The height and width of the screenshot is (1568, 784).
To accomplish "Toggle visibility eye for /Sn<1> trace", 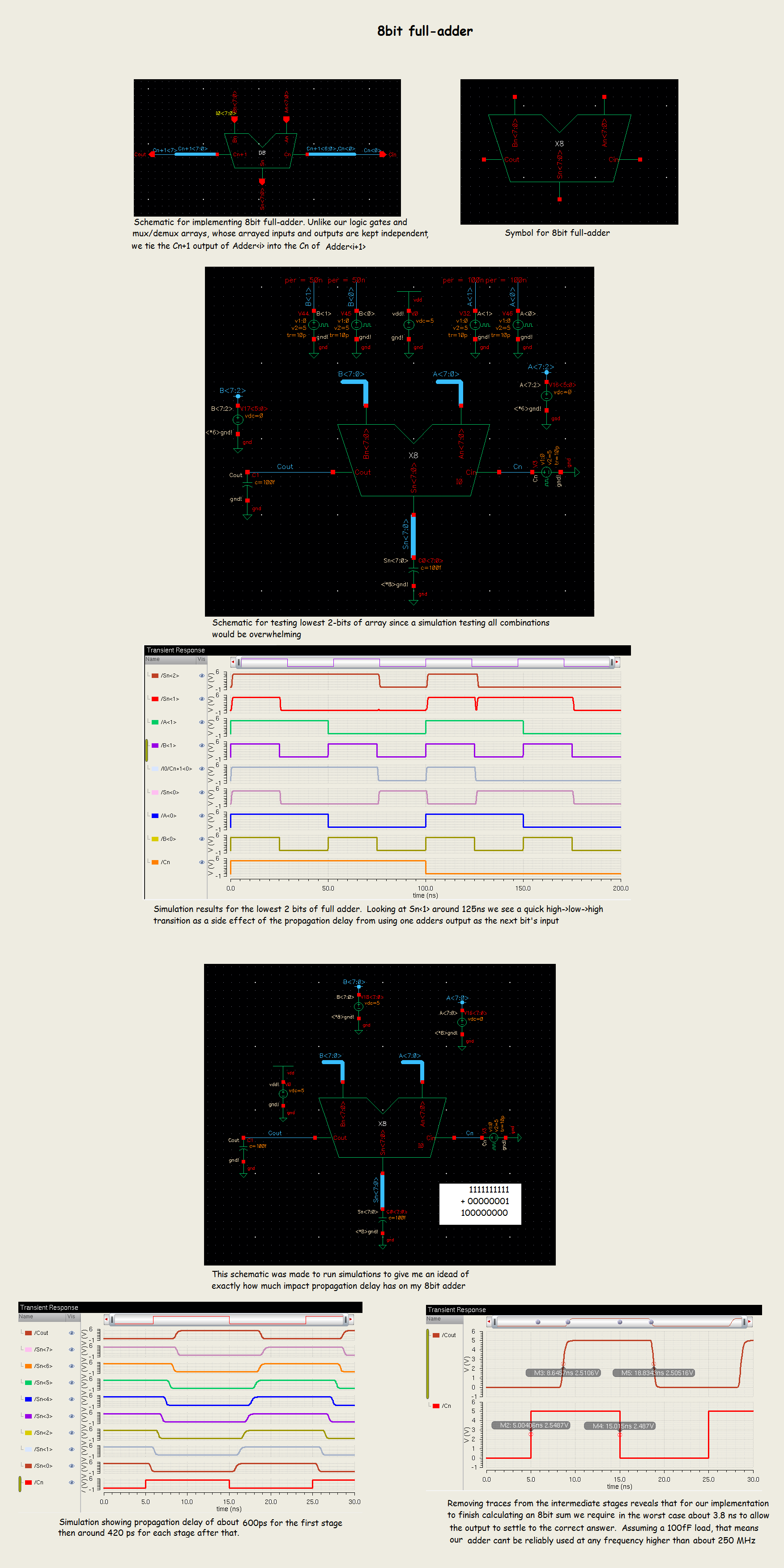I will 201,699.
